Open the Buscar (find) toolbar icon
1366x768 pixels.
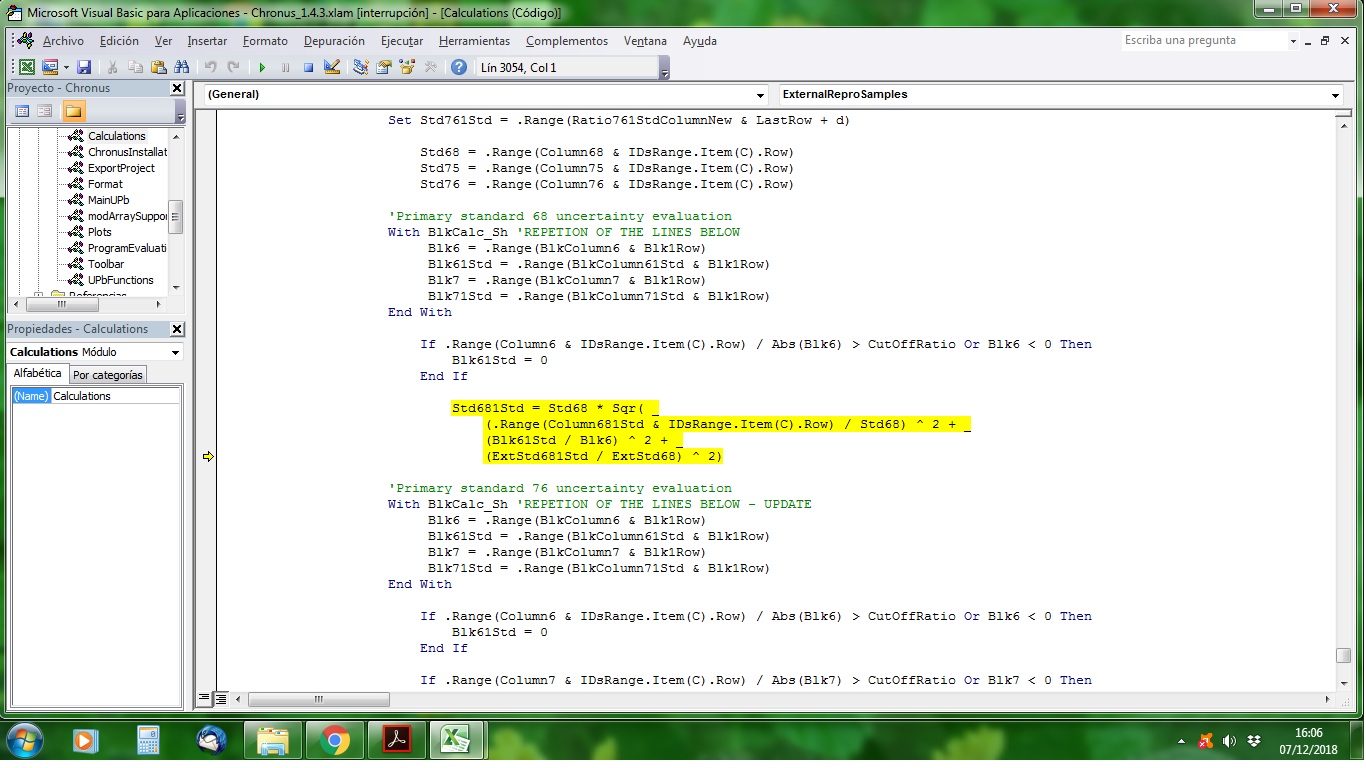coord(184,66)
